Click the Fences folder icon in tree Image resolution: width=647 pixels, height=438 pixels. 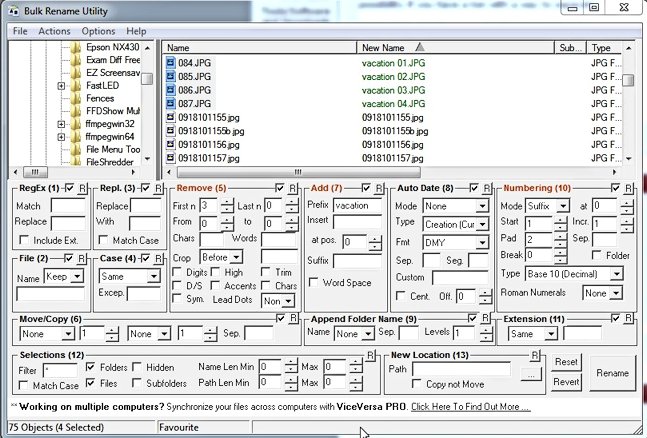(x=76, y=99)
